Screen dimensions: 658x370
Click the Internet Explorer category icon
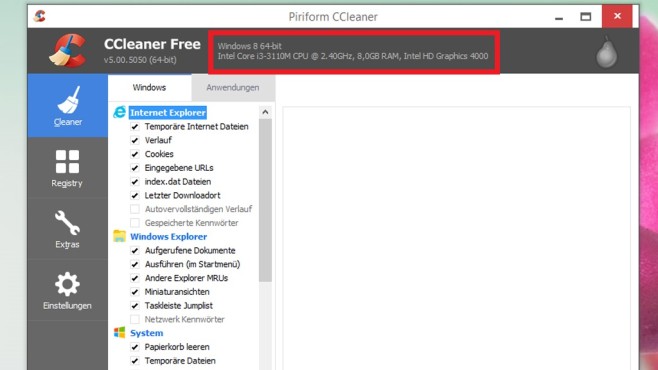120,112
